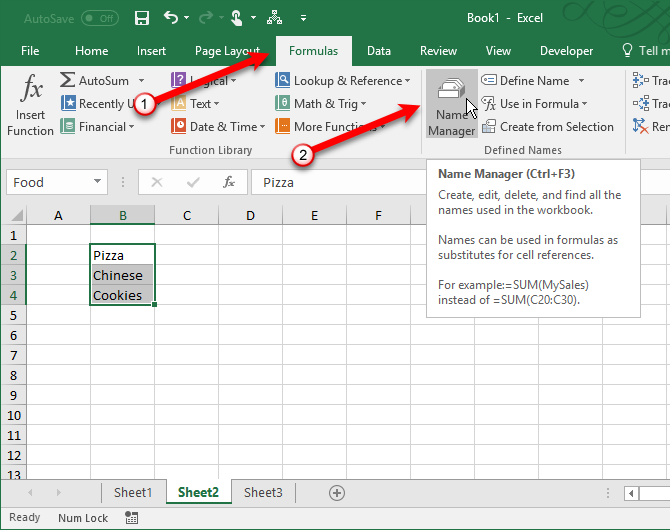Image resolution: width=670 pixels, height=530 pixels.
Task: Click the Date & Time function icon
Action: click(180, 127)
